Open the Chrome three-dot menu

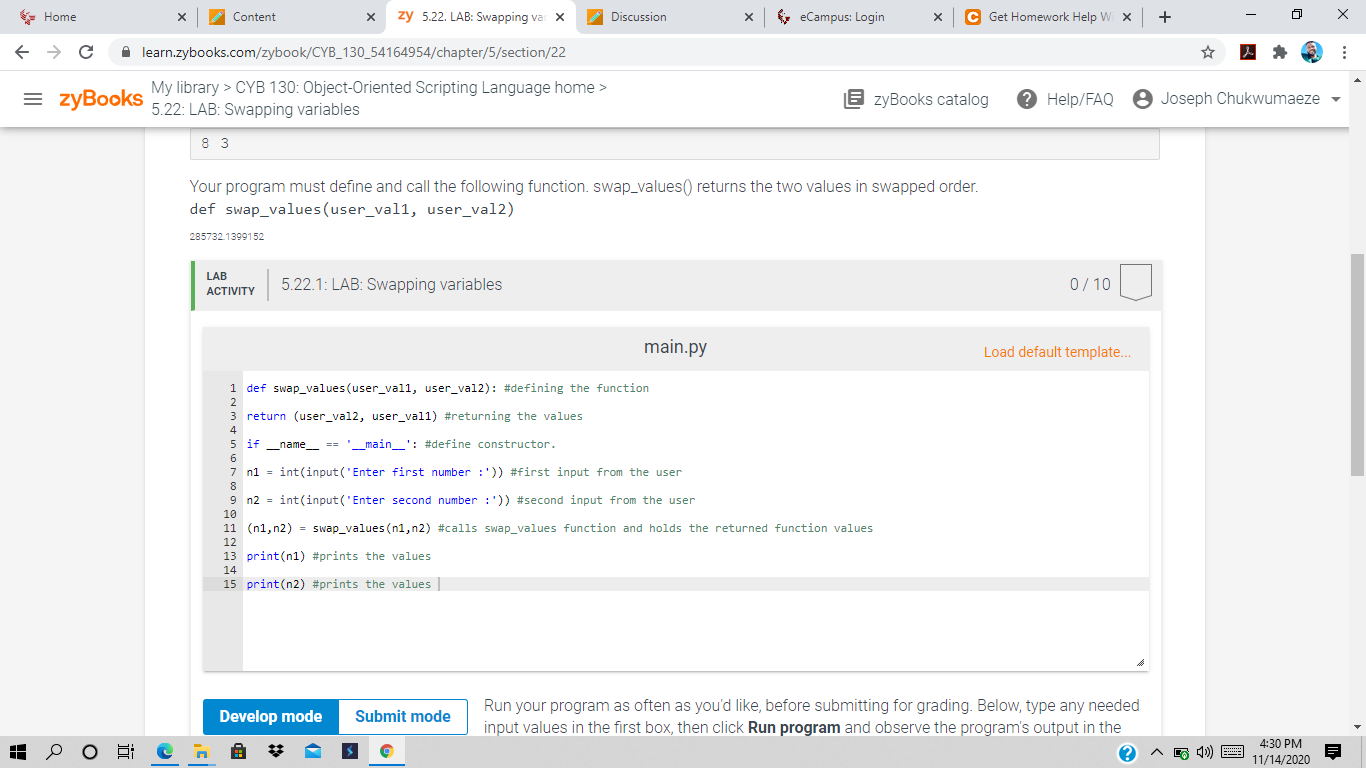point(1344,52)
